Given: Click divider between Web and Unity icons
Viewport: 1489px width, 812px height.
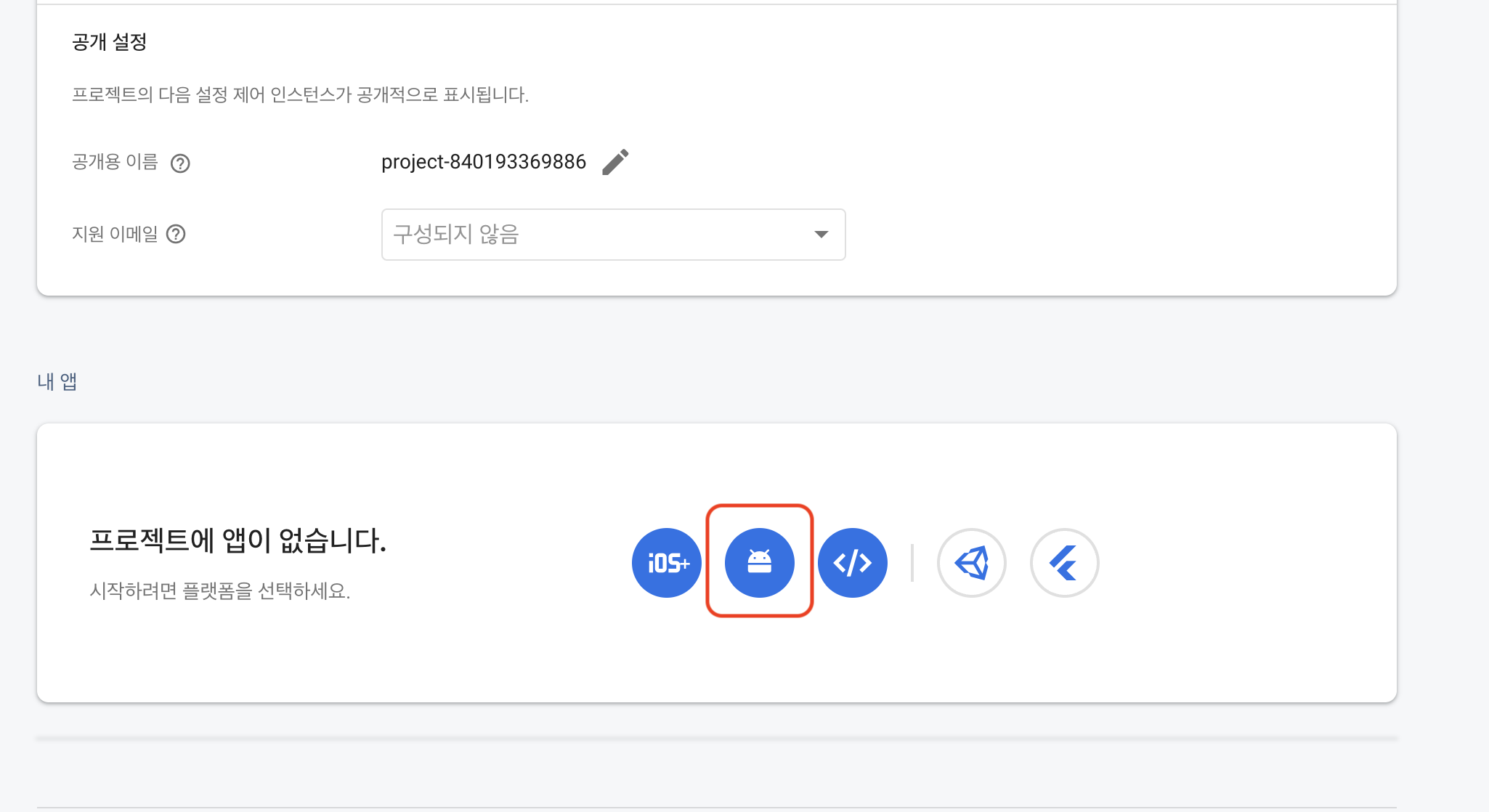Looking at the screenshot, I should (x=912, y=563).
